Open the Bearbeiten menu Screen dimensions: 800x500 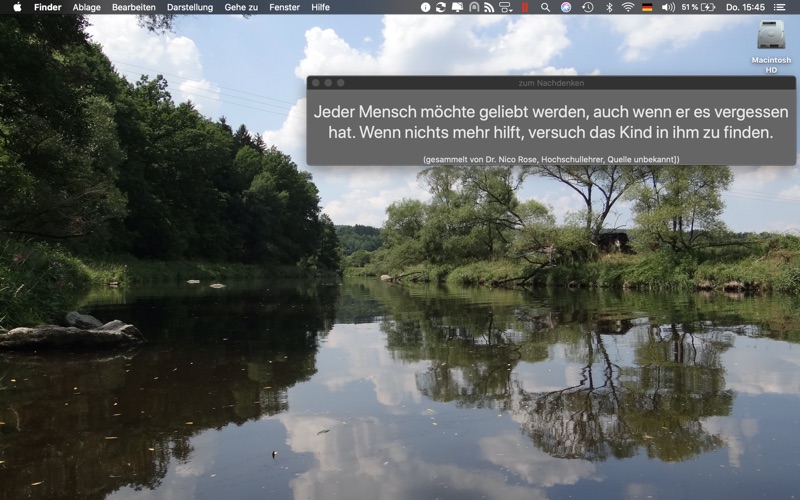134,7
